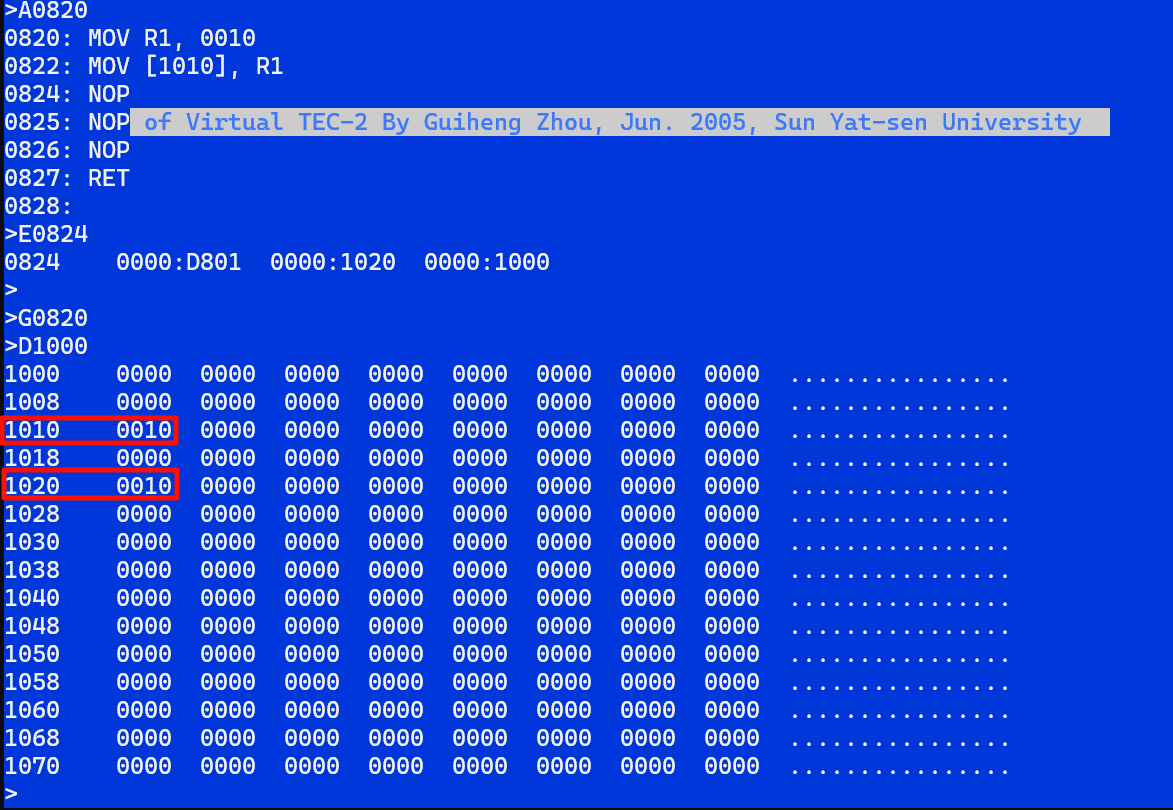Click the 1070 address row label
The width and height of the screenshot is (1173, 810).
pyautogui.click(x=32, y=767)
